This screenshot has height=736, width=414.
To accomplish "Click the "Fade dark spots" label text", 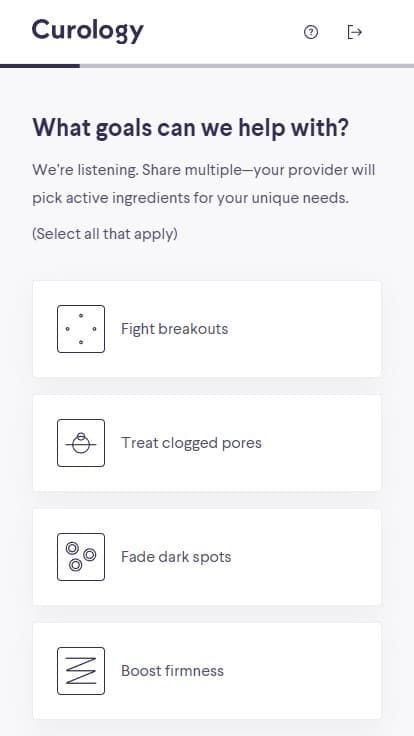I will tap(176, 557).
